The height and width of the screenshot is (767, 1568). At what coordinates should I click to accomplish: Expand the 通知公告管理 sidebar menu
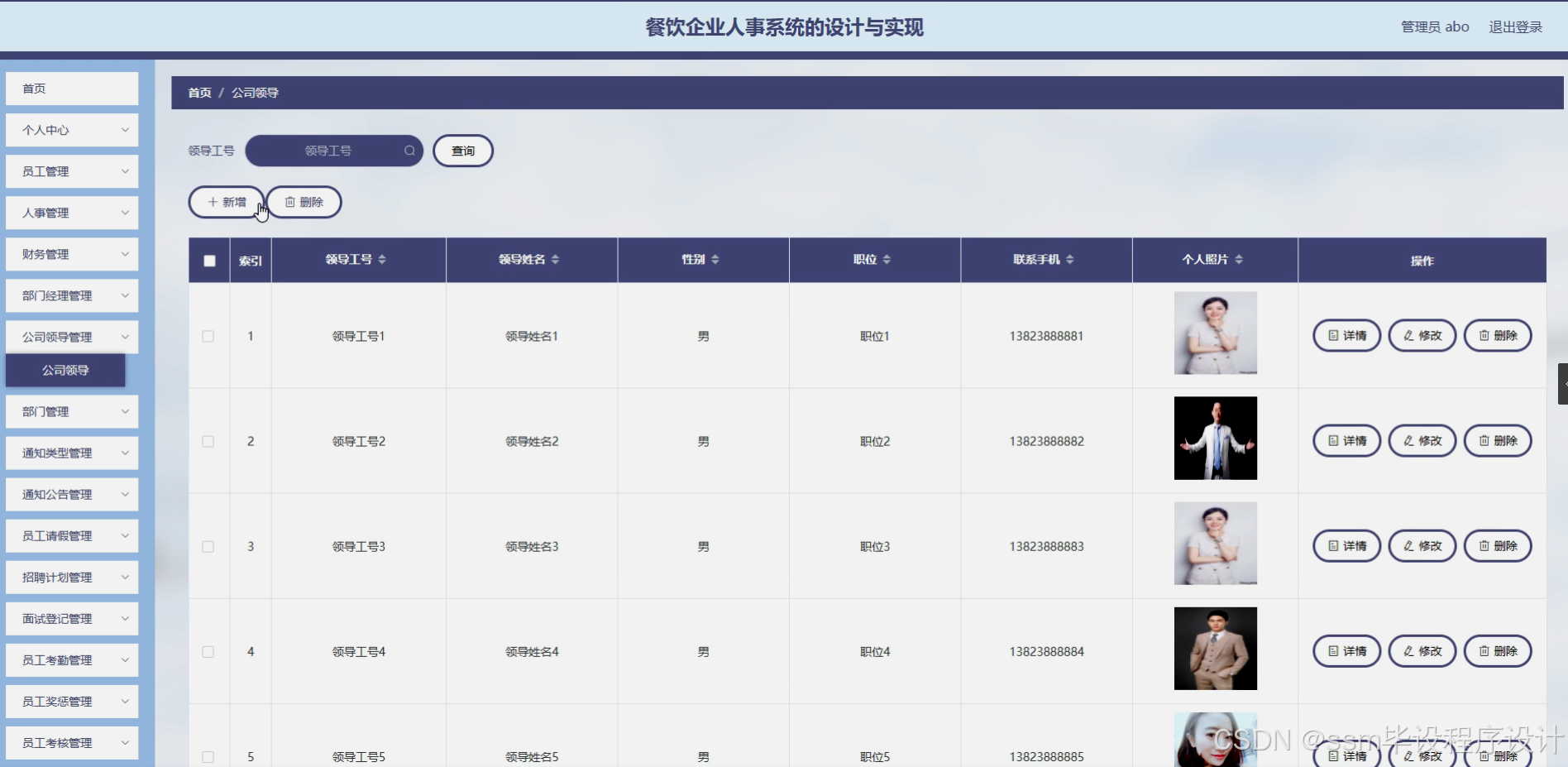point(72,494)
